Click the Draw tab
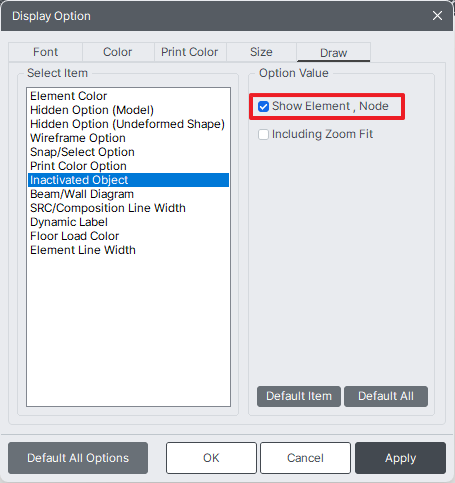Image resolution: width=455 pixels, height=483 pixels. [333, 52]
